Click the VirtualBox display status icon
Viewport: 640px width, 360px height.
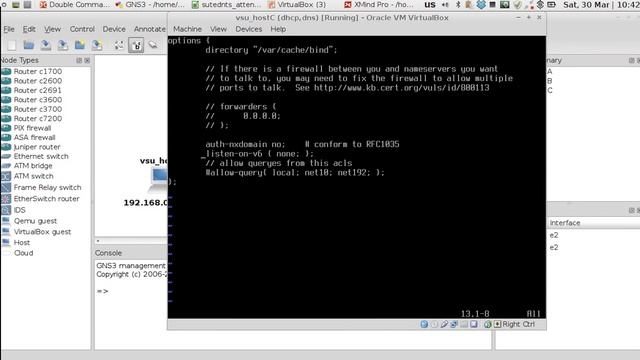[x=473, y=324]
